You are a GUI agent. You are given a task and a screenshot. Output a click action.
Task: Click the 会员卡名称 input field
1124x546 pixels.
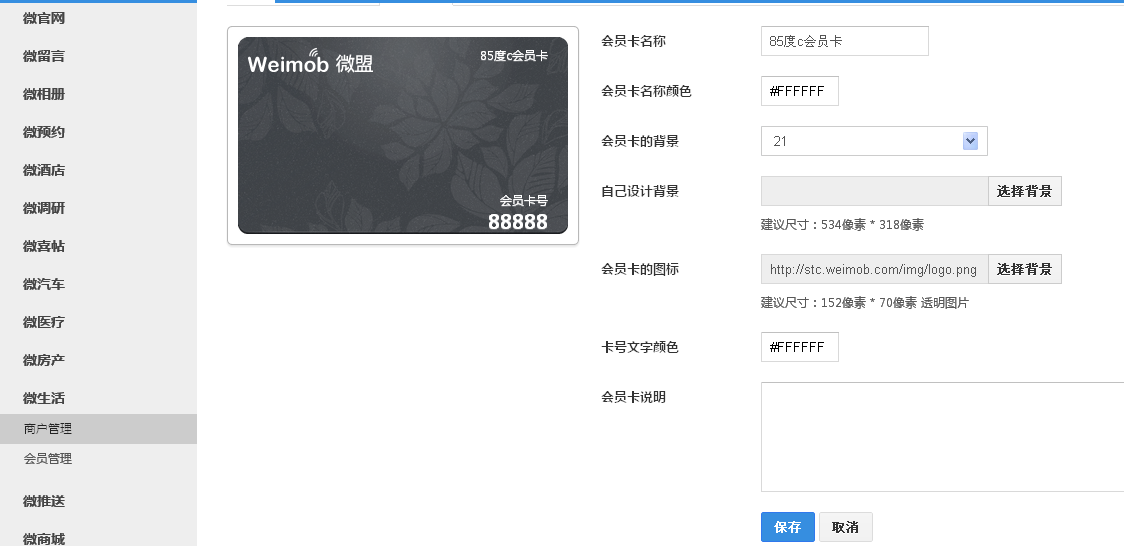pyautogui.click(x=844, y=41)
